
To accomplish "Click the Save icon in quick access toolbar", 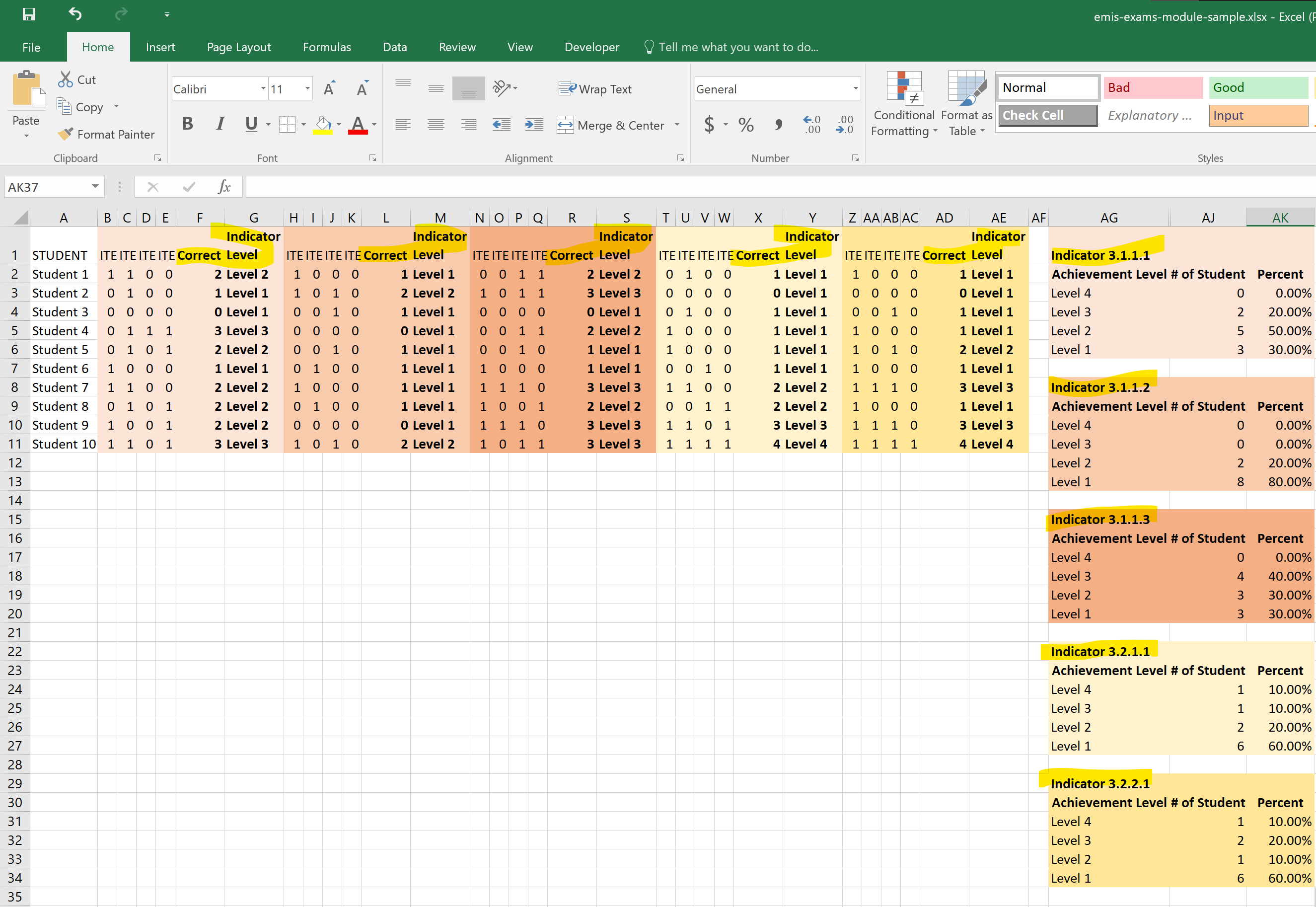I will click(28, 14).
